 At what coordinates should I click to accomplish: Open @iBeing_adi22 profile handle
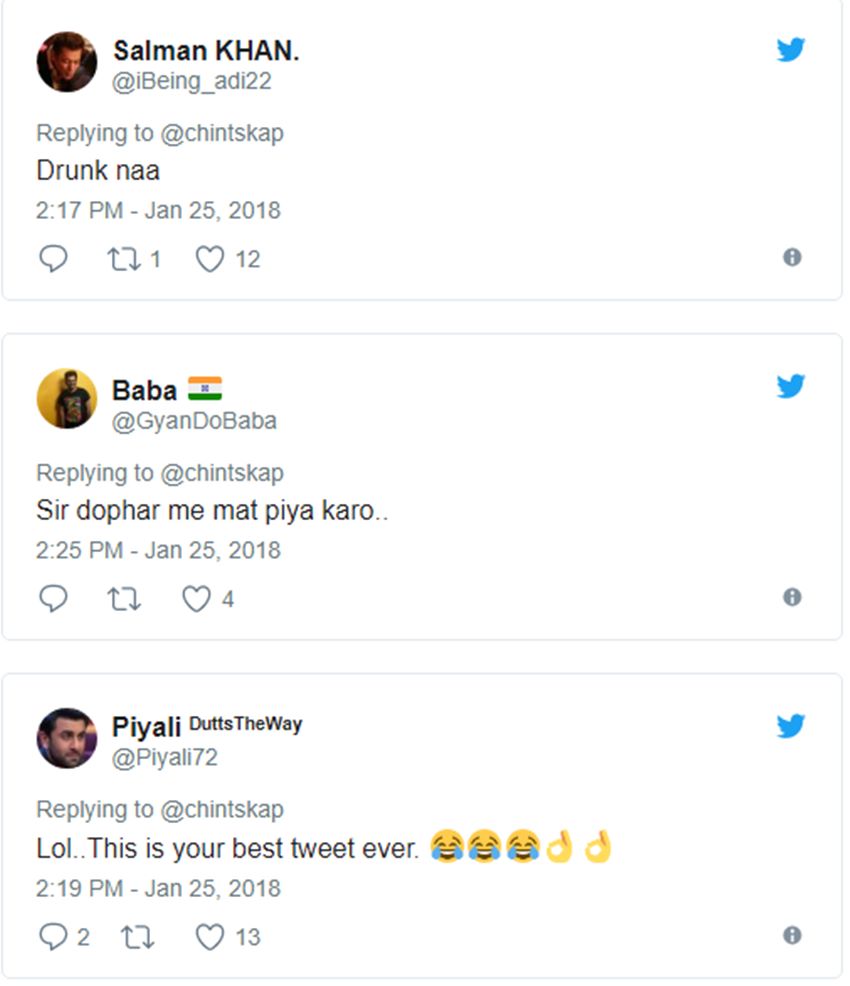[x=192, y=82]
